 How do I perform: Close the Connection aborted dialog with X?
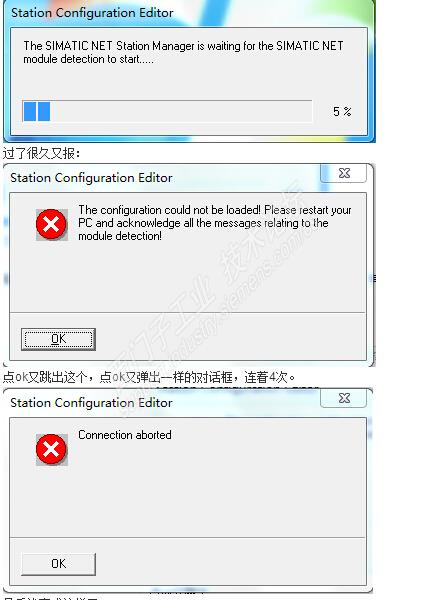pos(344,398)
